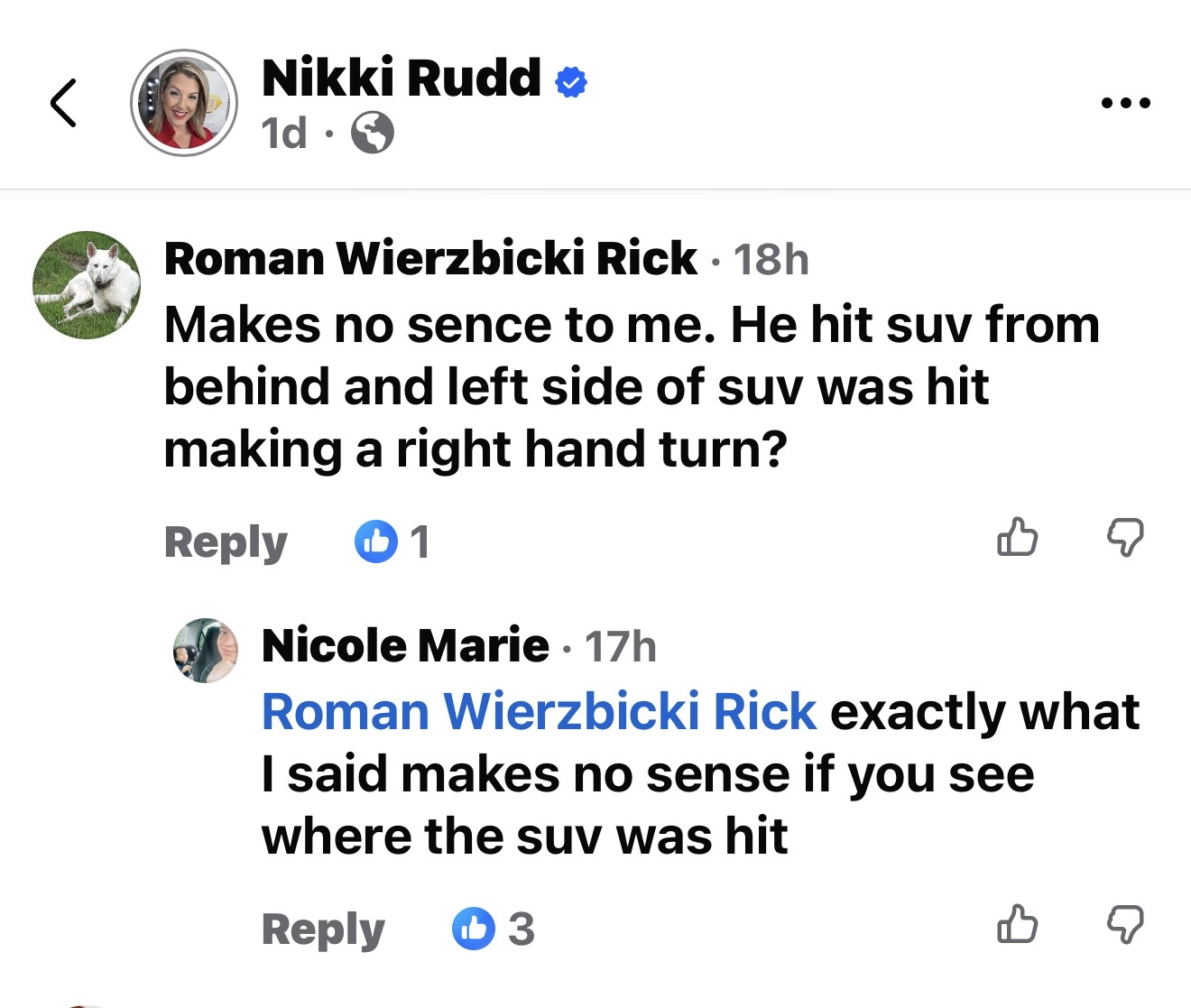This screenshot has height=1008, width=1191.
Task: Reply to Roman Wierzbicki Rick's comment
Action: coord(226,542)
